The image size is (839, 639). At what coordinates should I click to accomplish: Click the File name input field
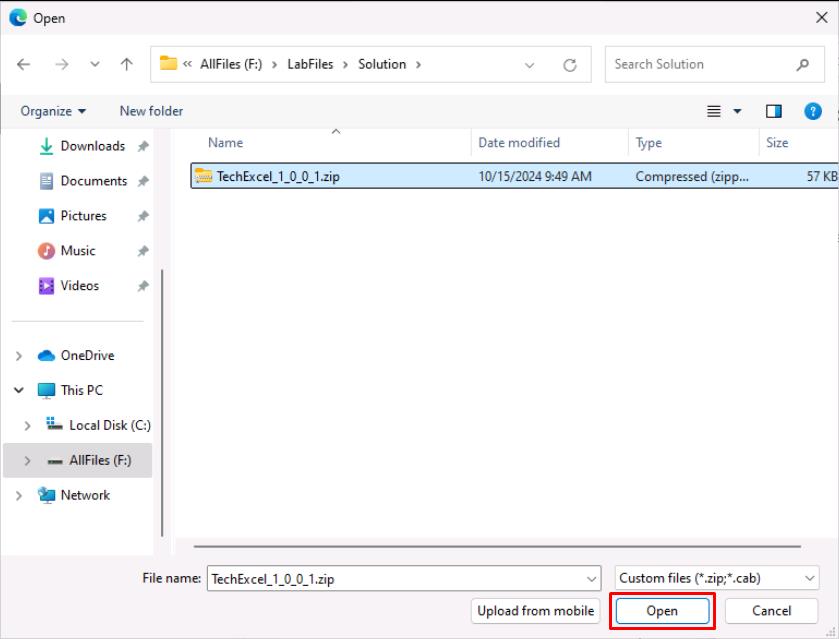pyautogui.click(x=395, y=578)
